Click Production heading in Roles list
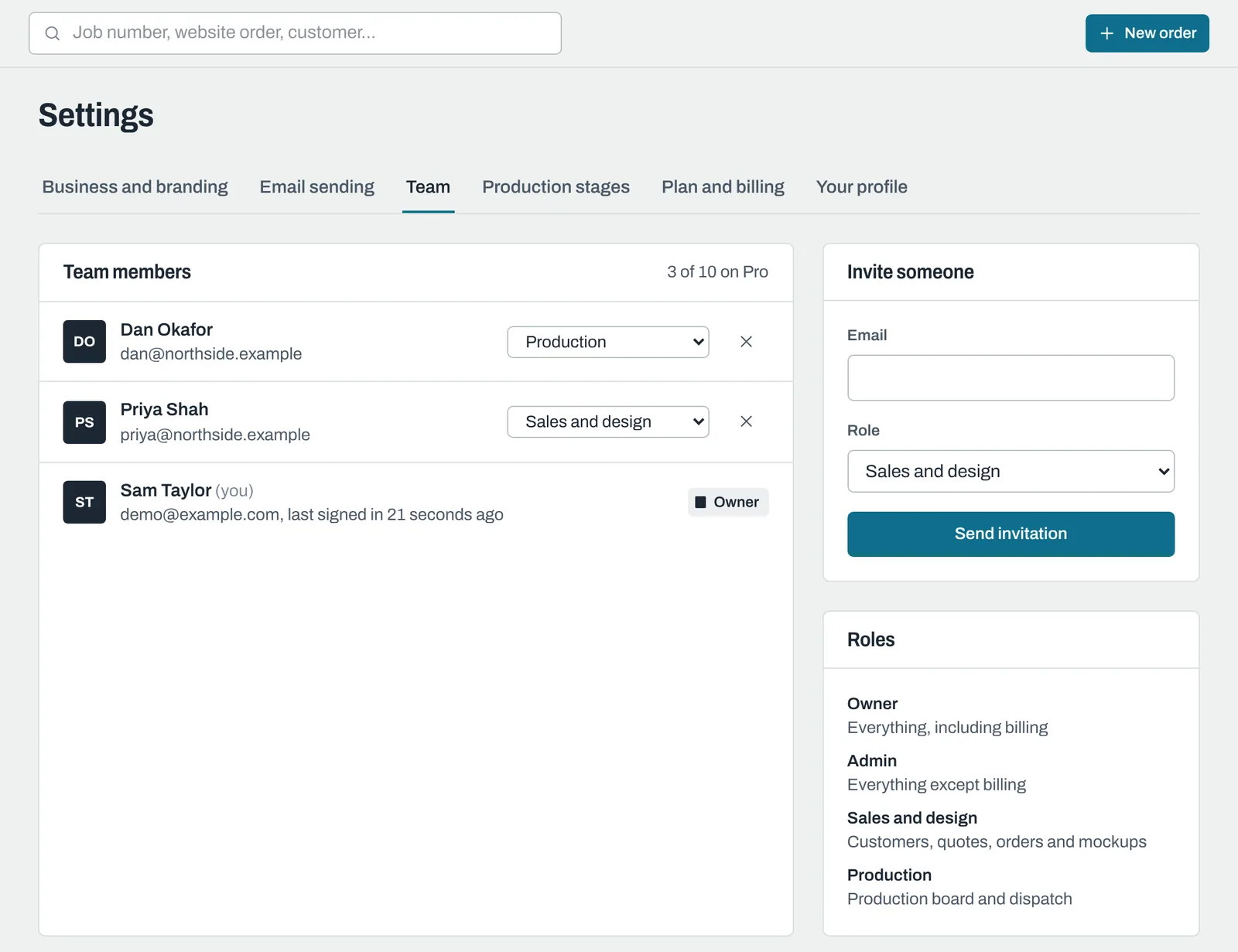This screenshot has width=1238, height=952. click(x=889, y=875)
